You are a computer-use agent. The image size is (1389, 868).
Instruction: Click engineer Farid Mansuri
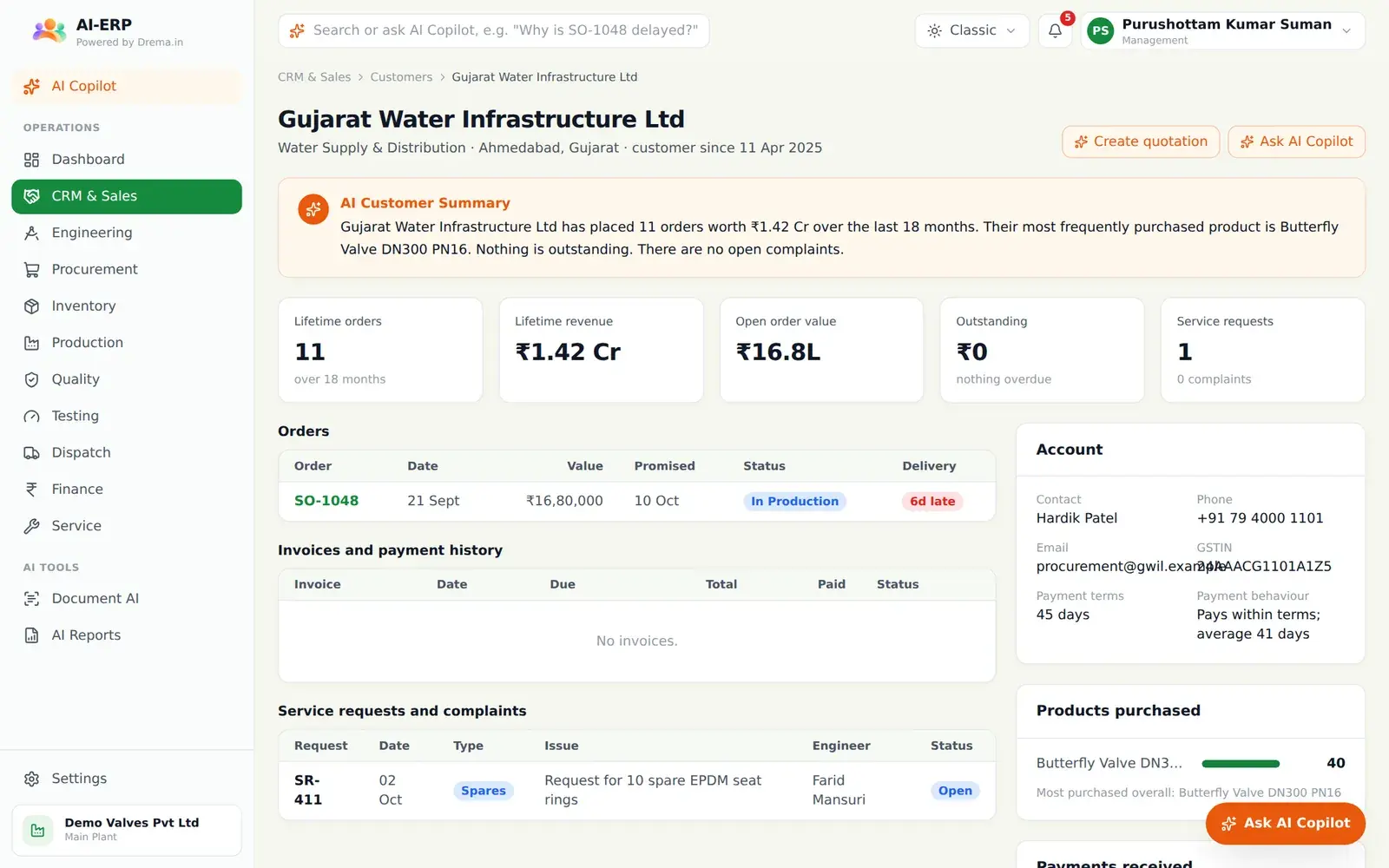point(839,790)
